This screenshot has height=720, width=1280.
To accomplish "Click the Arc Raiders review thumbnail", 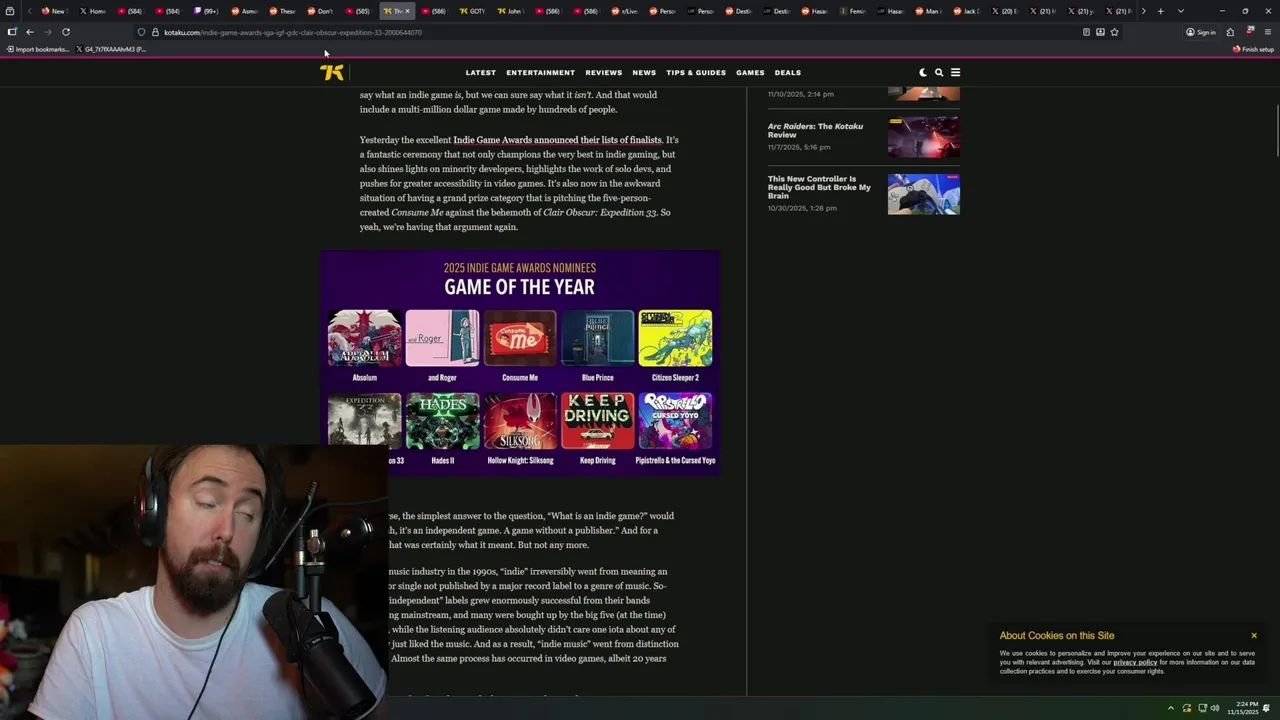I will (923, 137).
